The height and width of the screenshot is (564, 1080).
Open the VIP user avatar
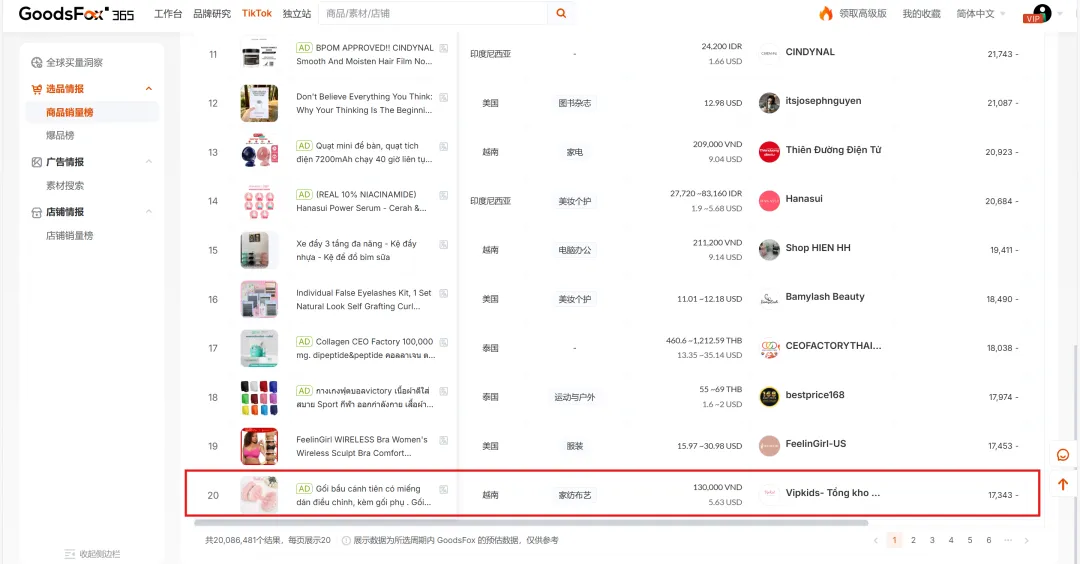pyautogui.click(x=1042, y=13)
